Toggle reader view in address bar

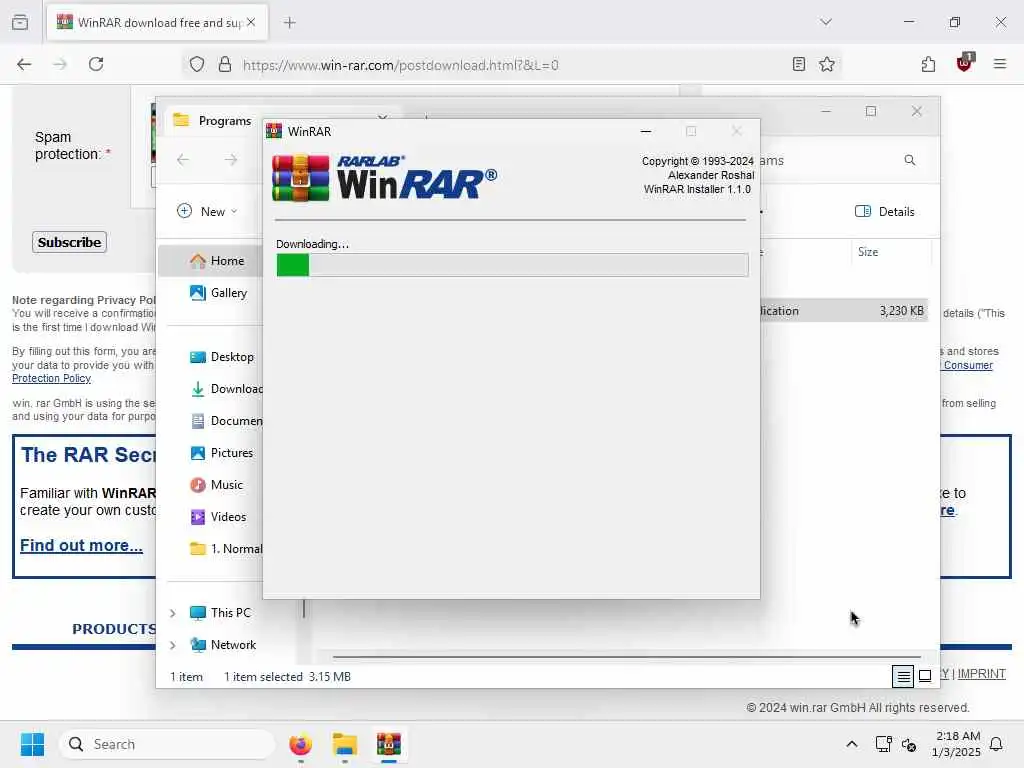click(798, 64)
